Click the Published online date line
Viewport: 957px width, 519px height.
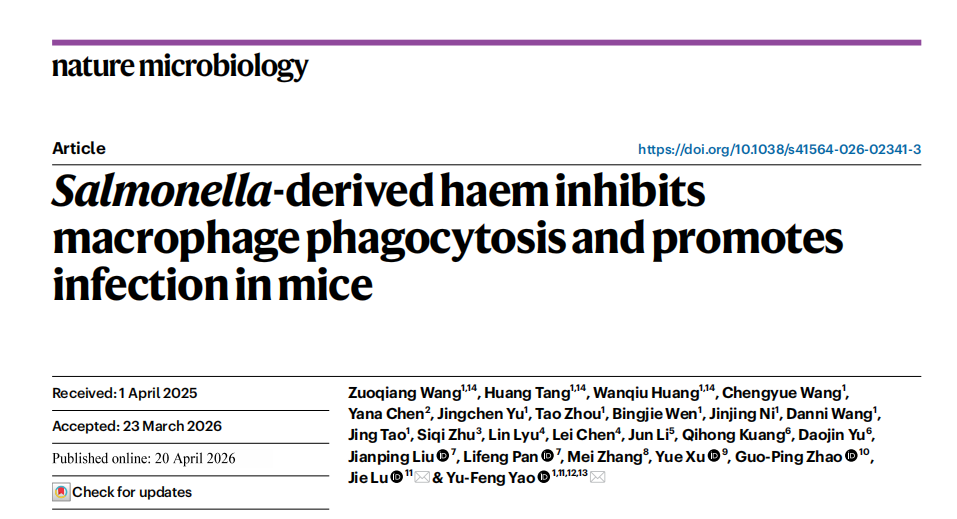tap(143, 459)
